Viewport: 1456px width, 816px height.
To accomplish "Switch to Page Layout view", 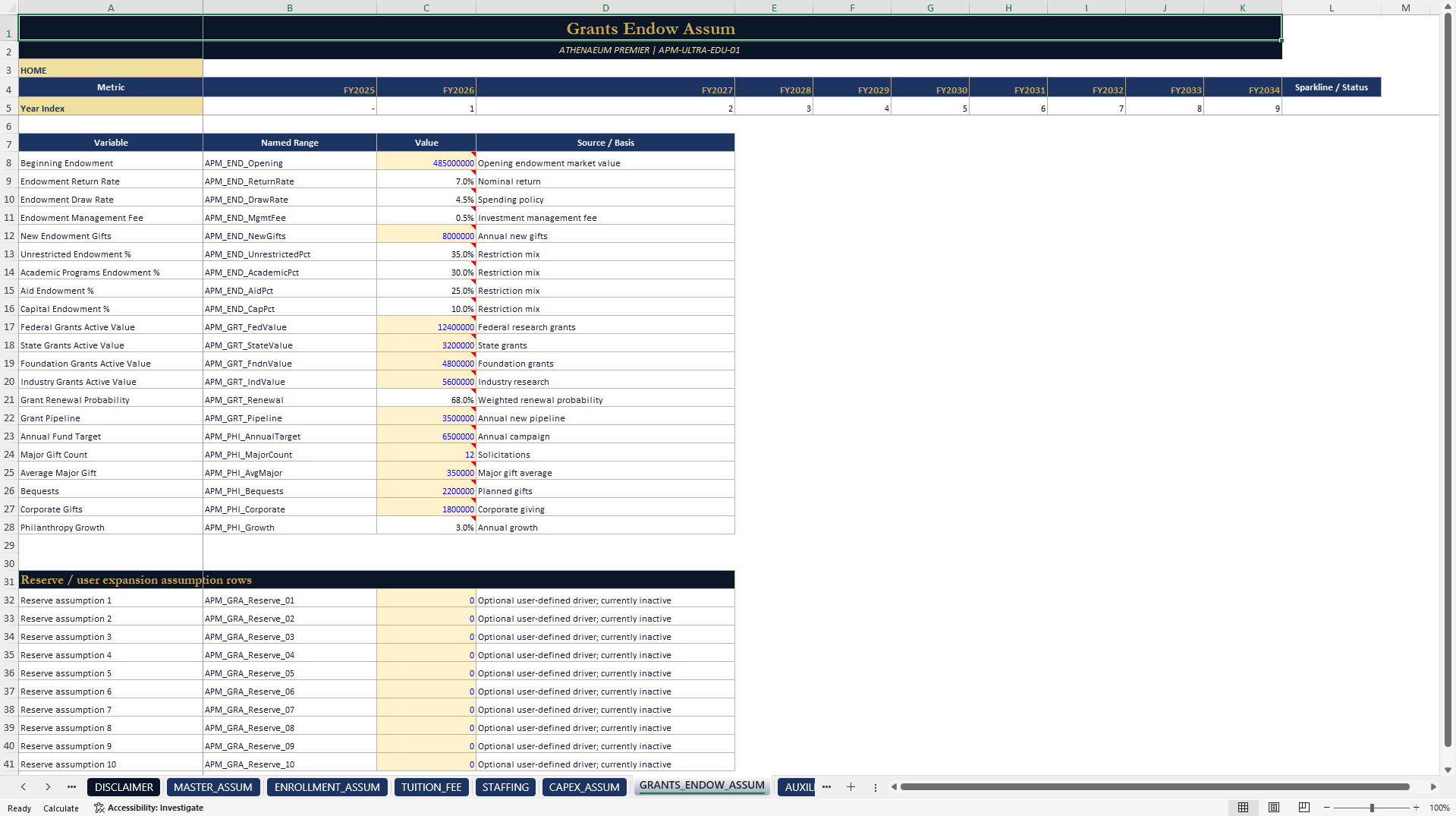I will tap(1273, 808).
